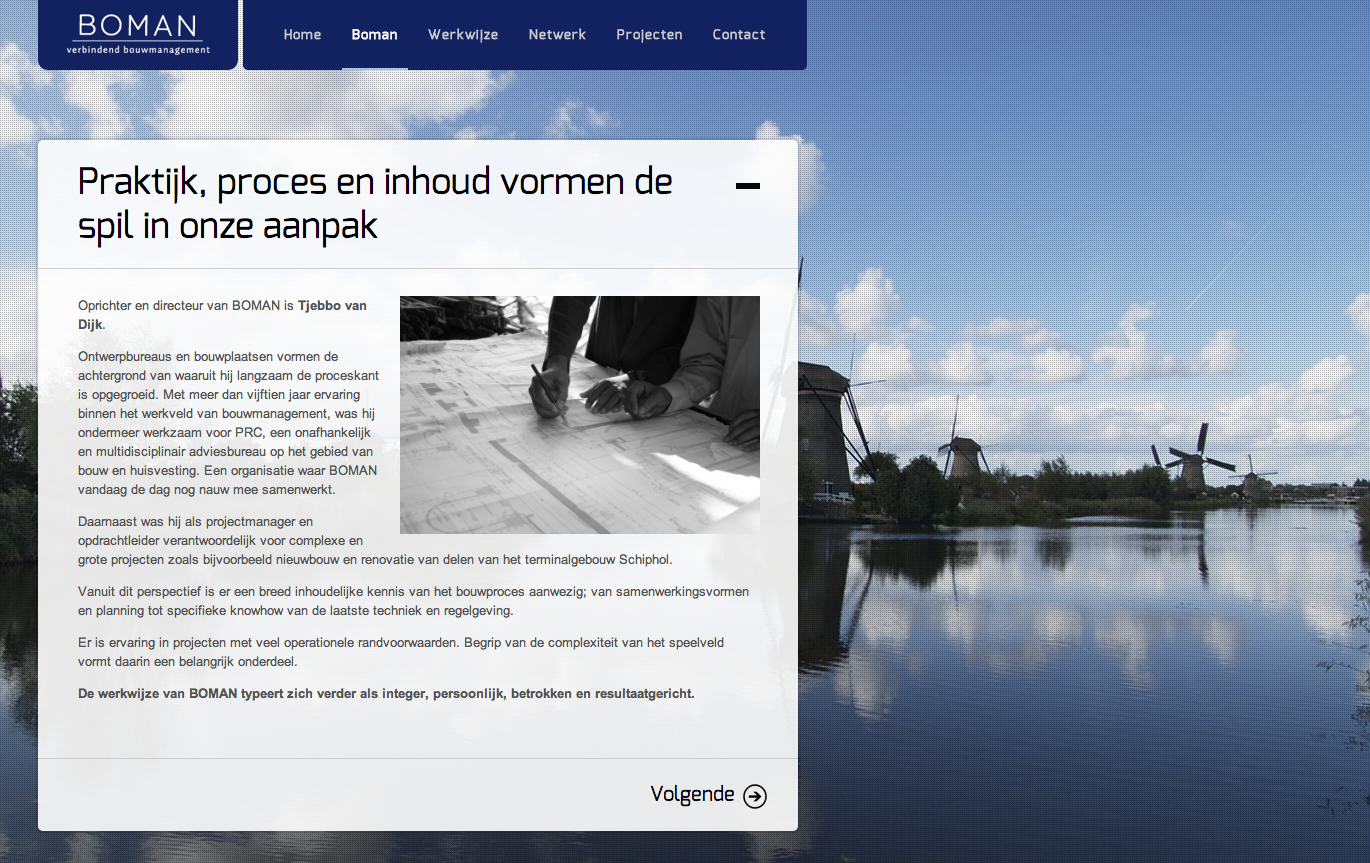Screen dimensions: 1370x863
Task: Click the paragraph starting 'Vanuit dit perspectief'
Action: (x=413, y=601)
